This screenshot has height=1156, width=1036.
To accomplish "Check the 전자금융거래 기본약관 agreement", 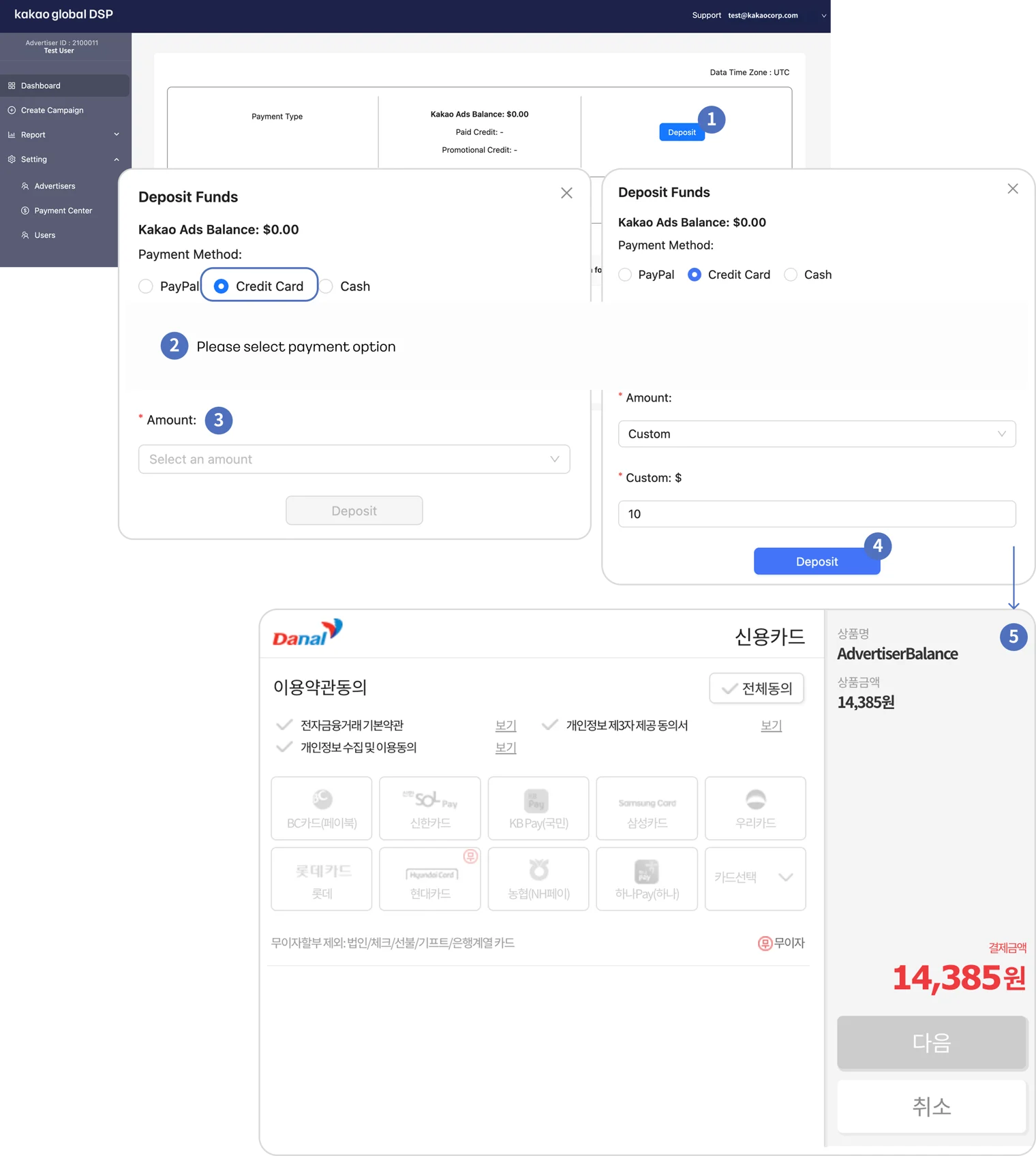I will pyautogui.click(x=285, y=725).
